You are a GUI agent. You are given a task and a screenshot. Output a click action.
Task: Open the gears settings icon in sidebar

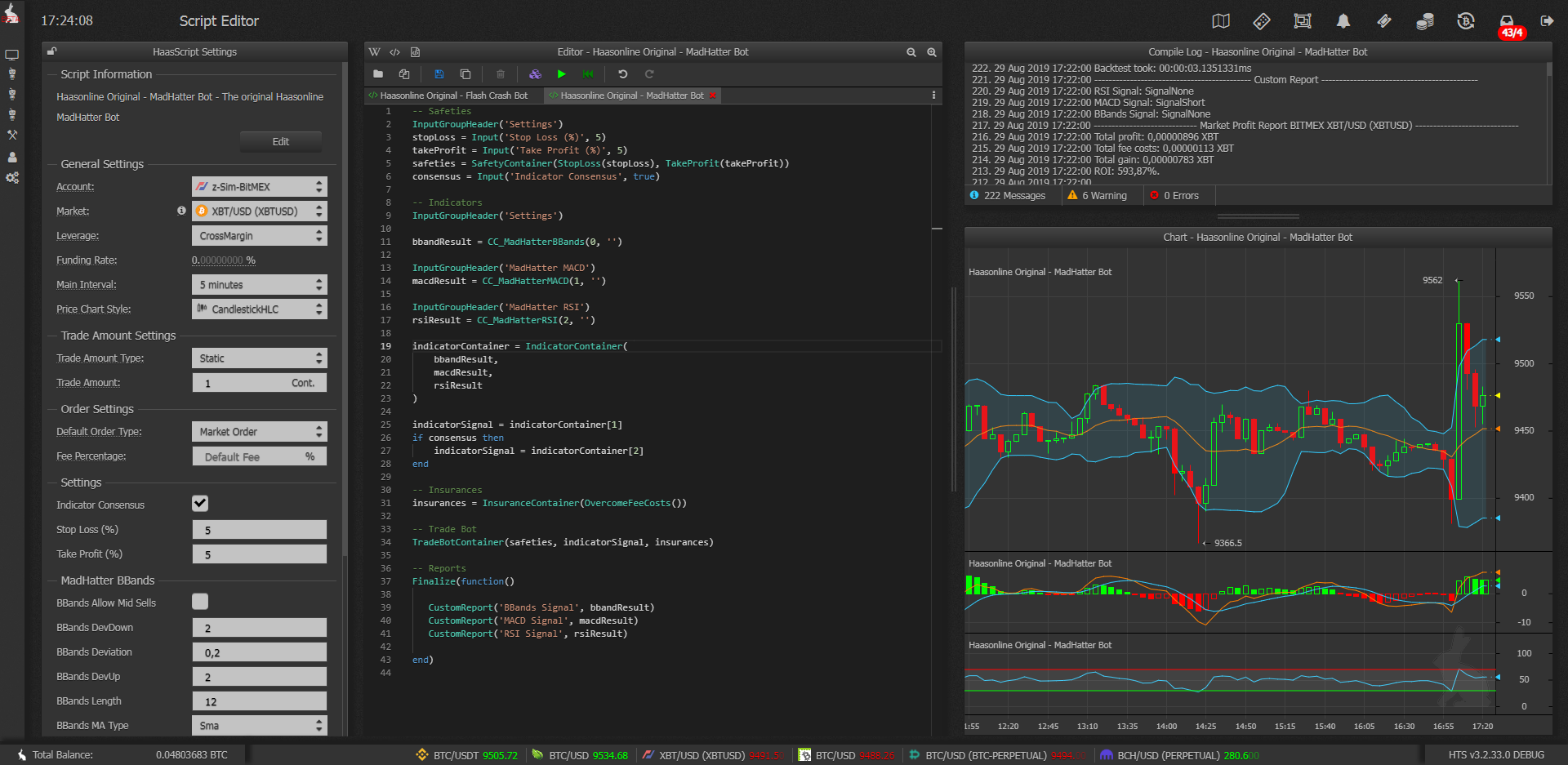[x=12, y=177]
